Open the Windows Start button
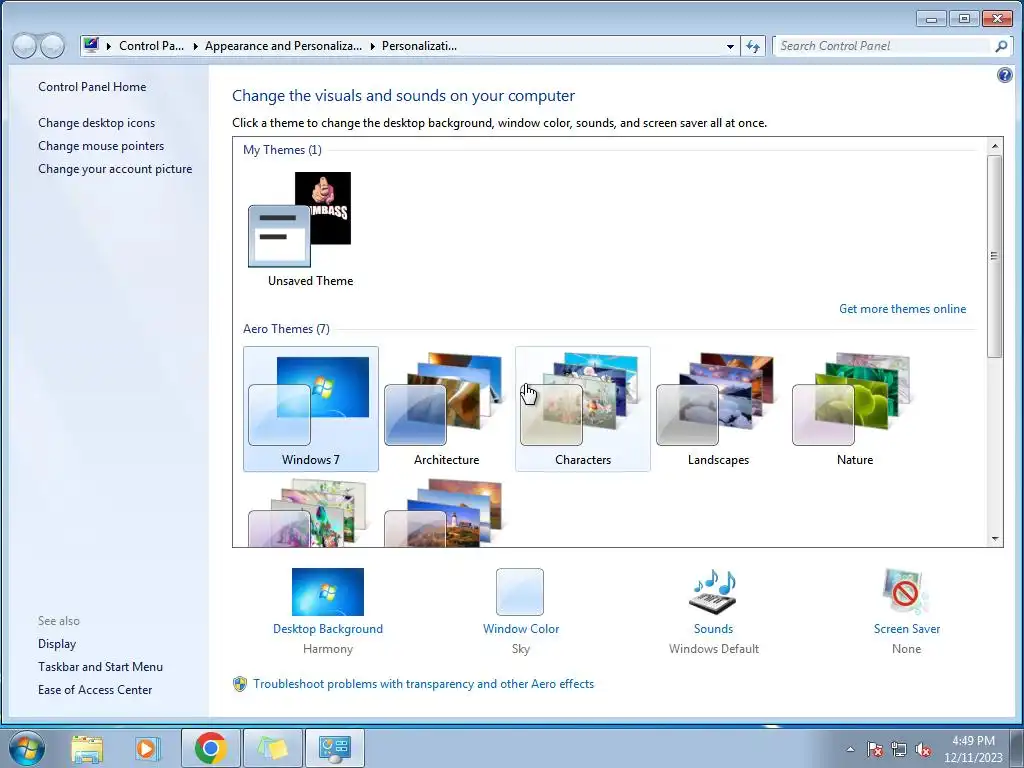 point(27,748)
